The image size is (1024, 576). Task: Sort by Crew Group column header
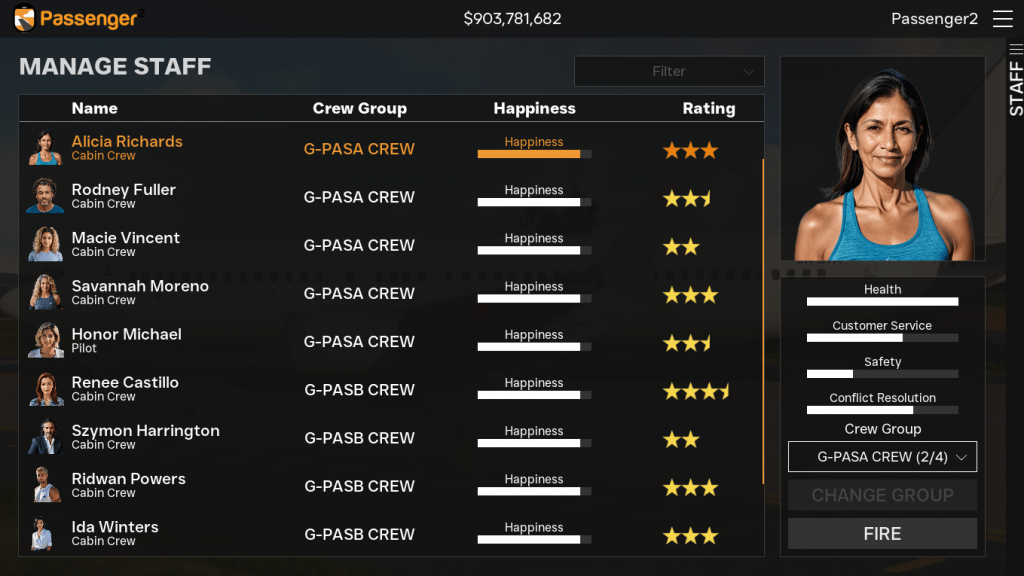coord(359,108)
